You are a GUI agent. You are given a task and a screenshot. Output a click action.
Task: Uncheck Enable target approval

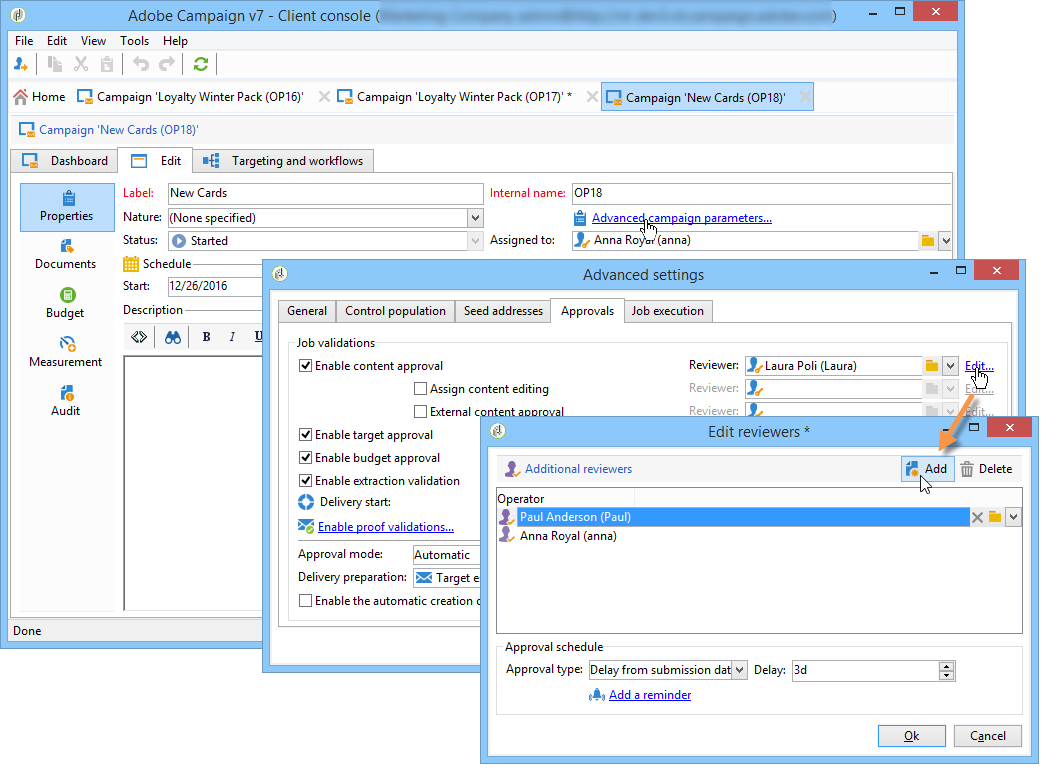(x=306, y=435)
